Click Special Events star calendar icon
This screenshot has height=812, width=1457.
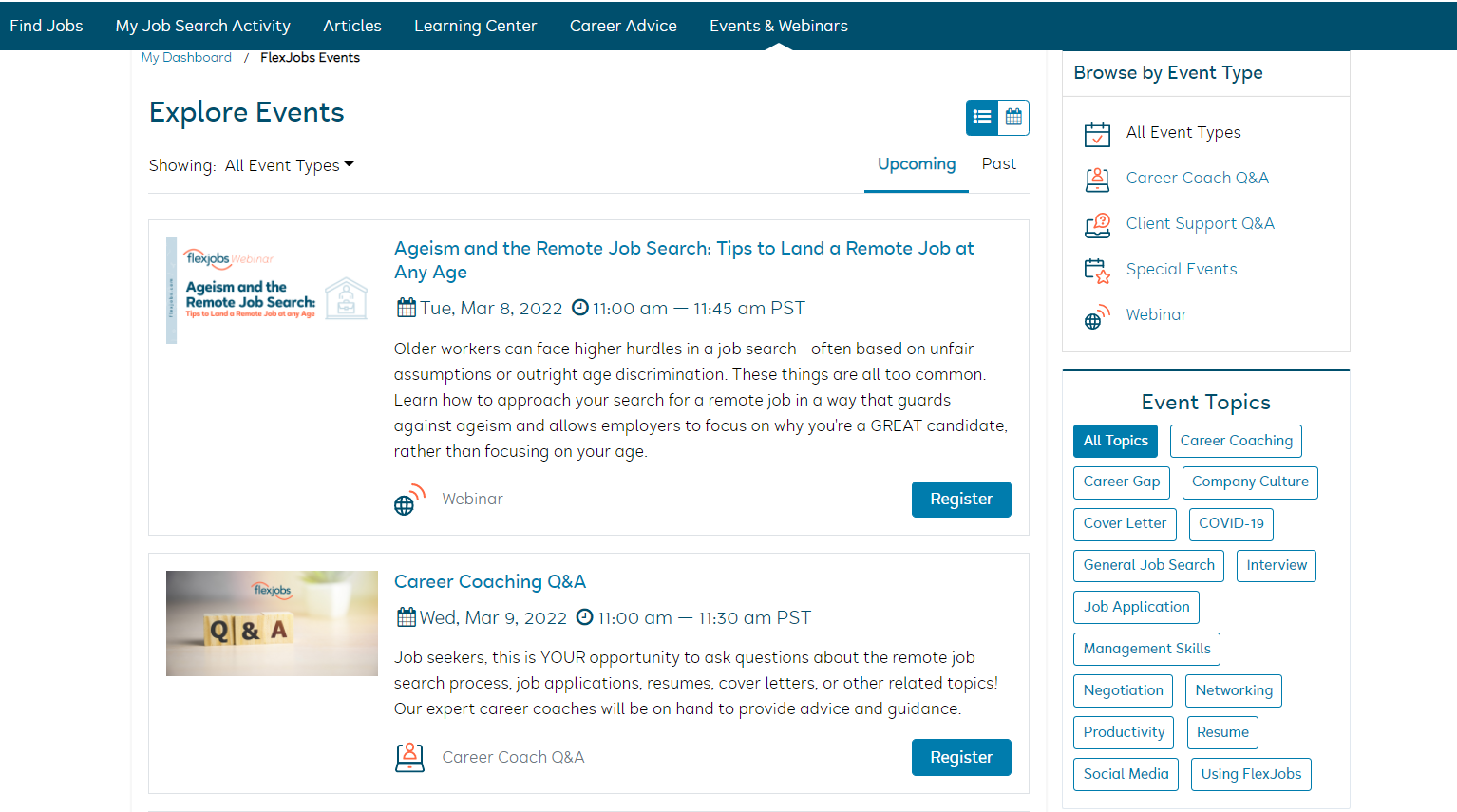pos(1097,271)
